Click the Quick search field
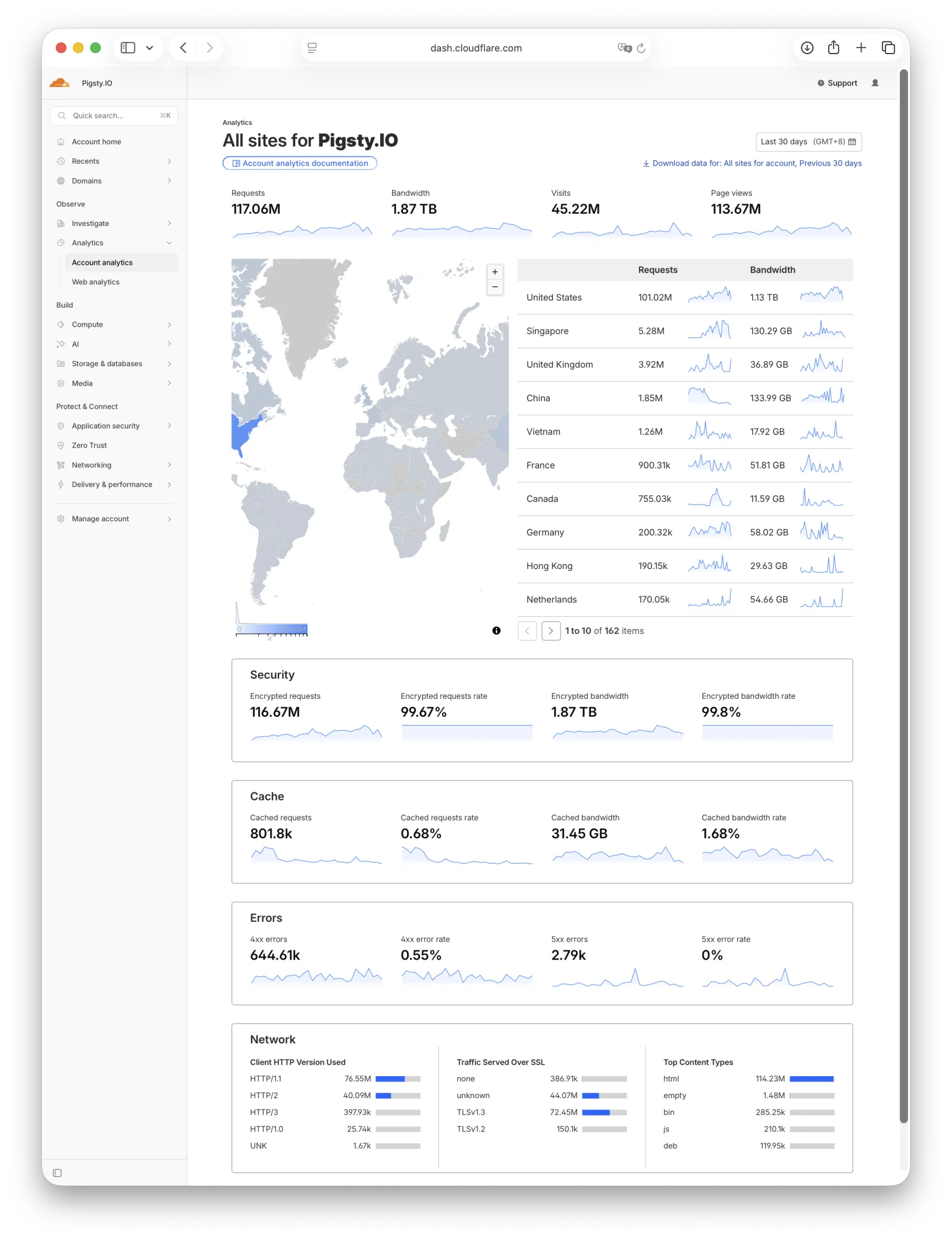Screen dimensions: 952x1241 point(114,115)
